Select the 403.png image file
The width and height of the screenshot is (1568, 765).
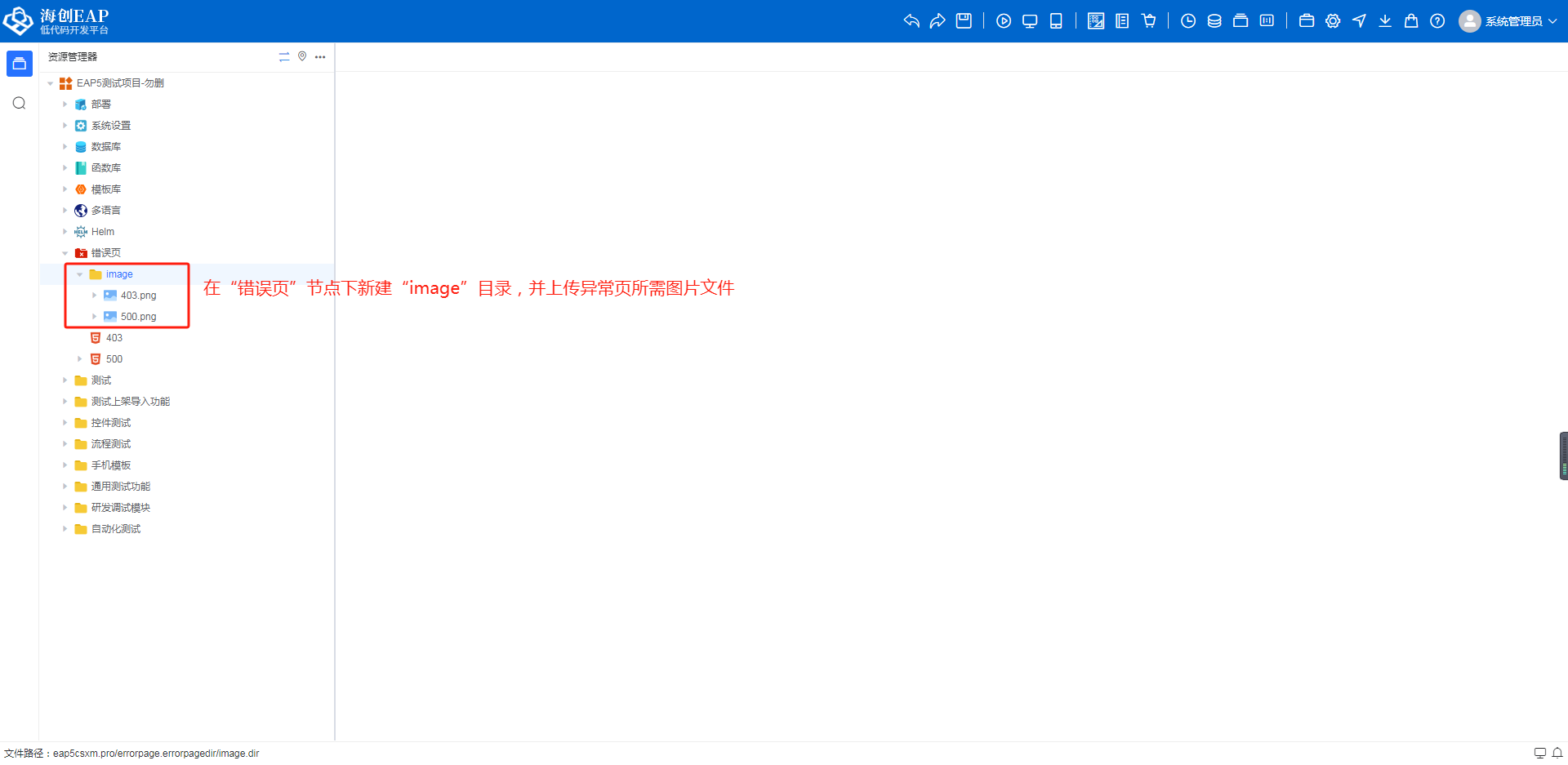138,296
